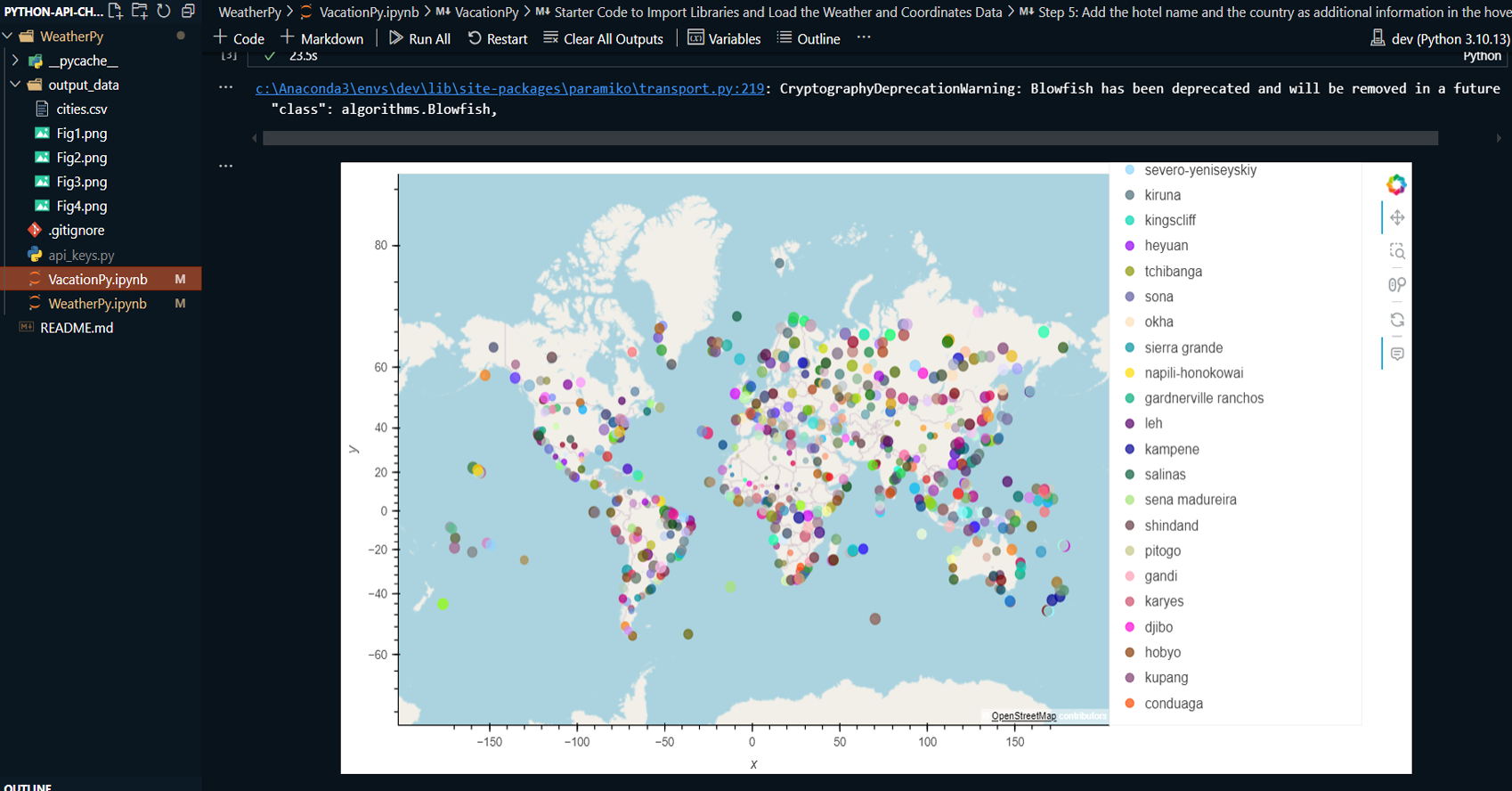The image size is (1512, 791).
Task: Reset the map plot view
Action: (x=1396, y=320)
